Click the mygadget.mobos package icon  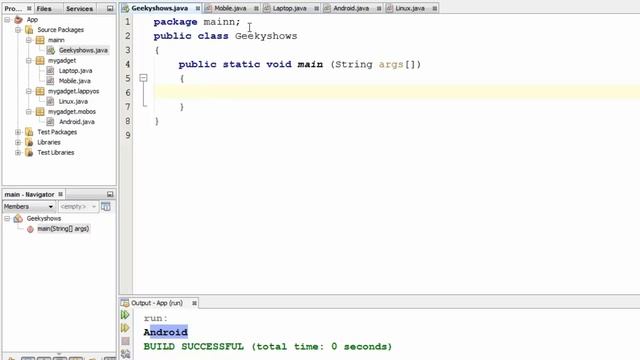point(40,111)
